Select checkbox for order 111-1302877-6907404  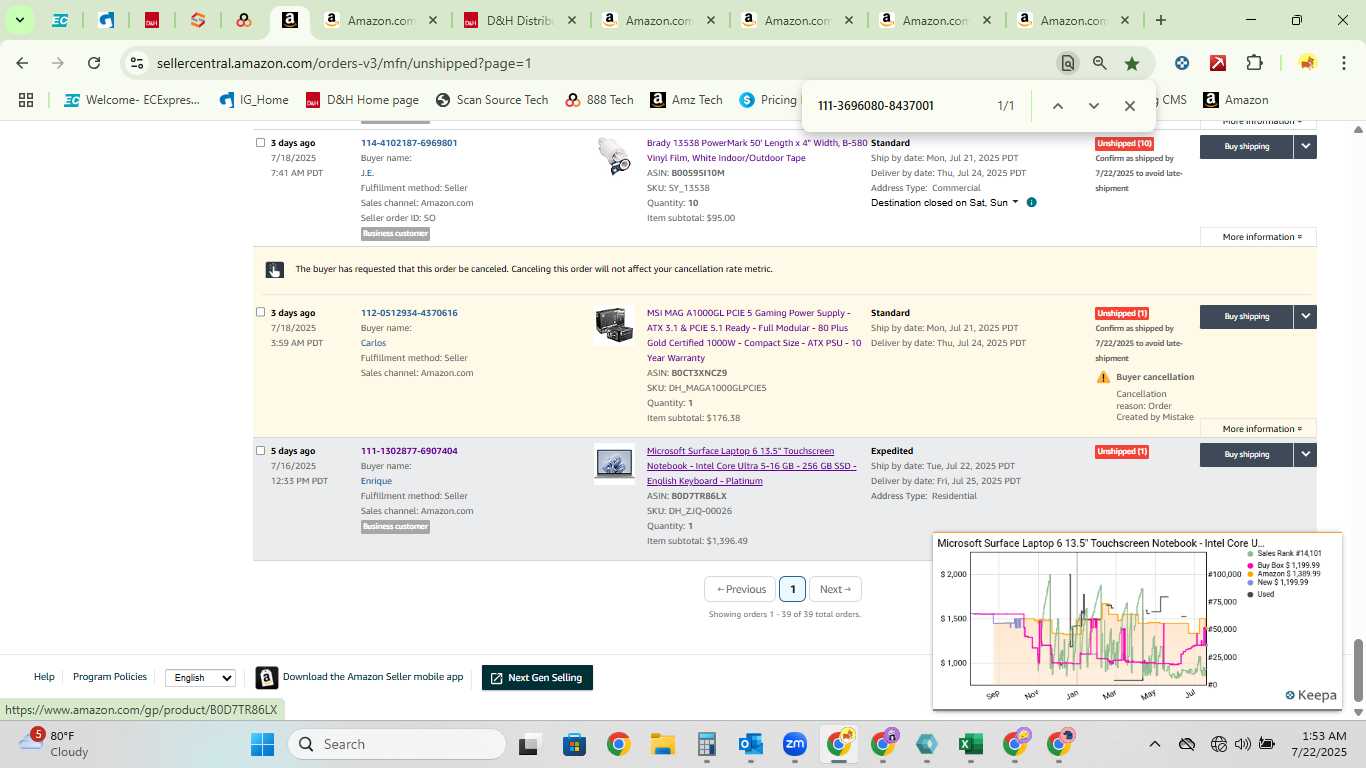coord(261,451)
